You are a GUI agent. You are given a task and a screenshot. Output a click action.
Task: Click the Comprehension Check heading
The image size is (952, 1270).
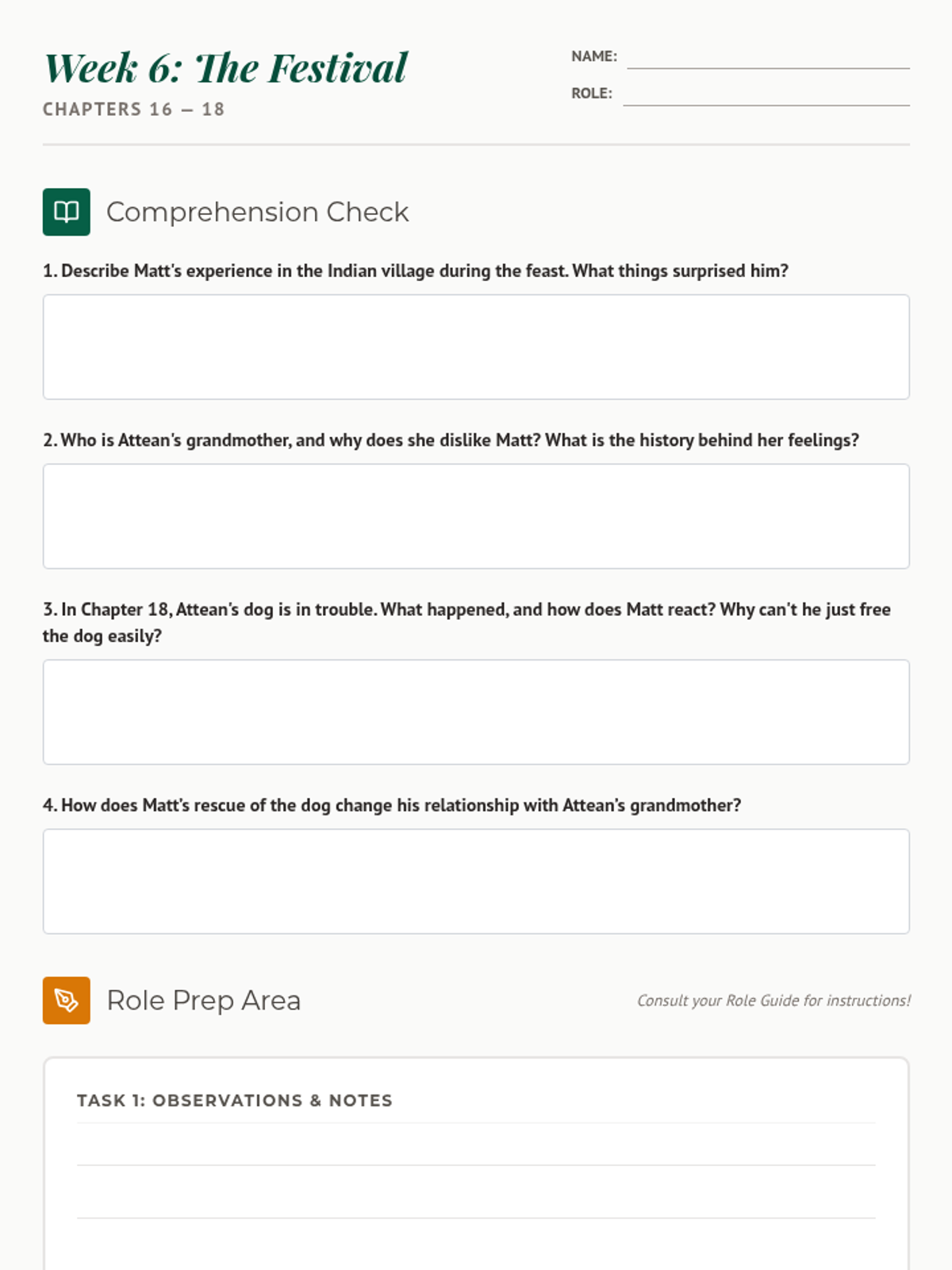[x=258, y=212]
